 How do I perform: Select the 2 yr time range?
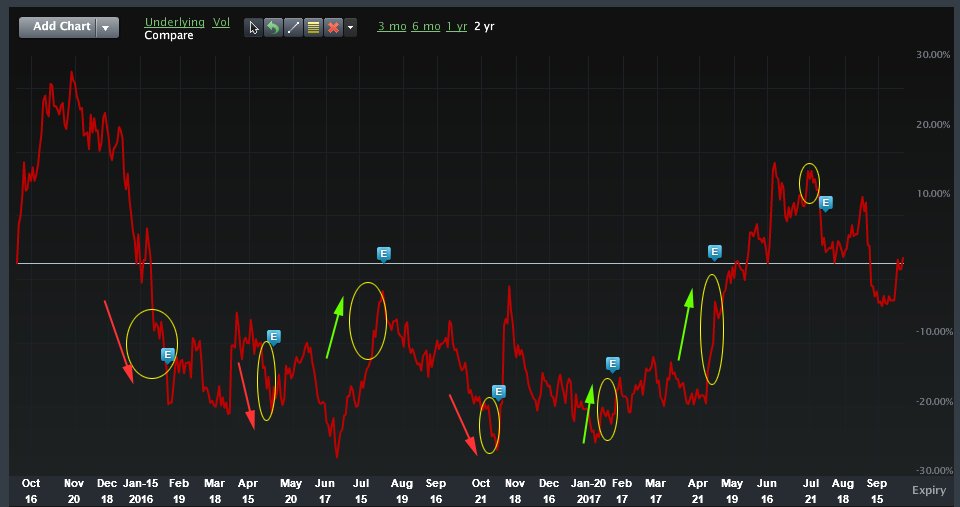pos(484,26)
